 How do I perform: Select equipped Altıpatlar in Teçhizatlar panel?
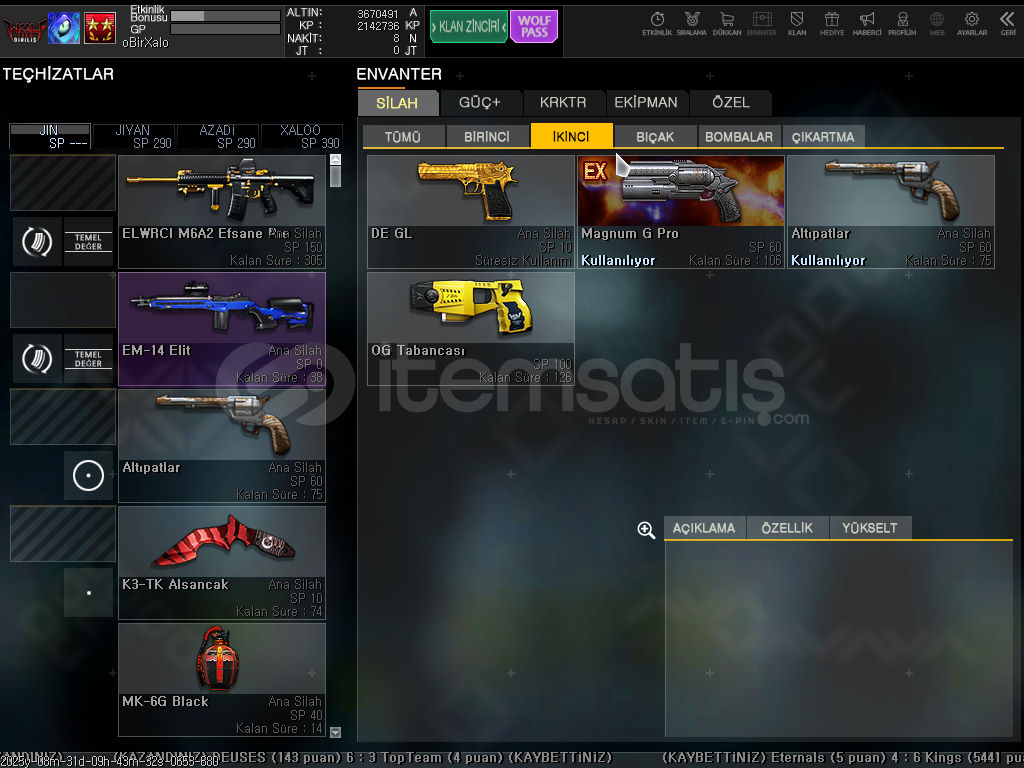click(222, 445)
